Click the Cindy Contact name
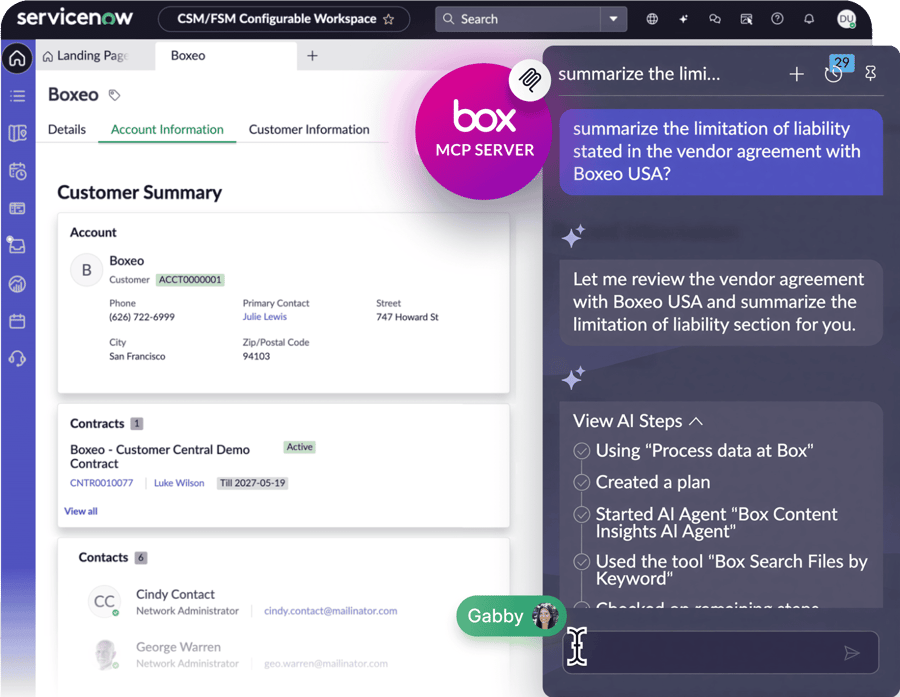The image size is (900, 697). 175,594
